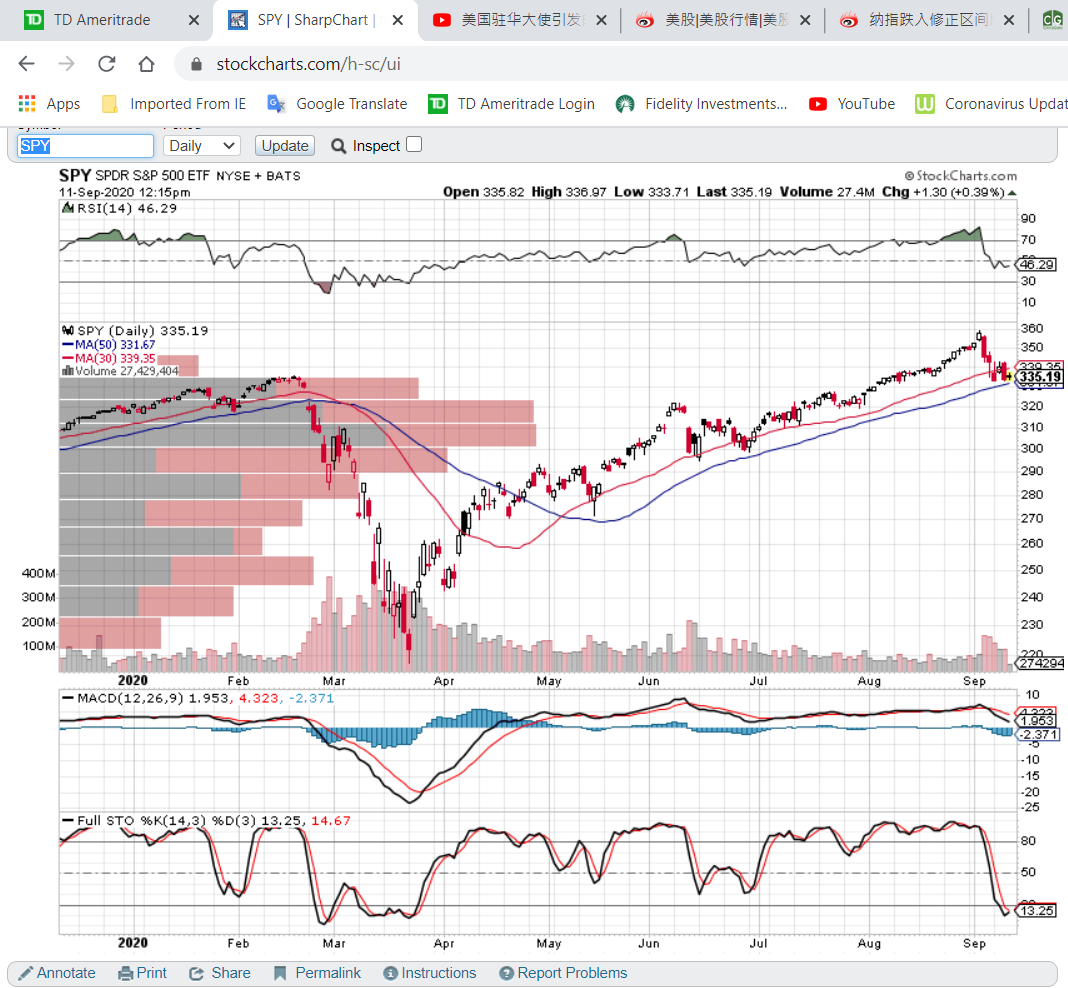Click the RSI(14) 46.29 indicator label
Image resolution: width=1068 pixels, height=988 pixels.
120,208
